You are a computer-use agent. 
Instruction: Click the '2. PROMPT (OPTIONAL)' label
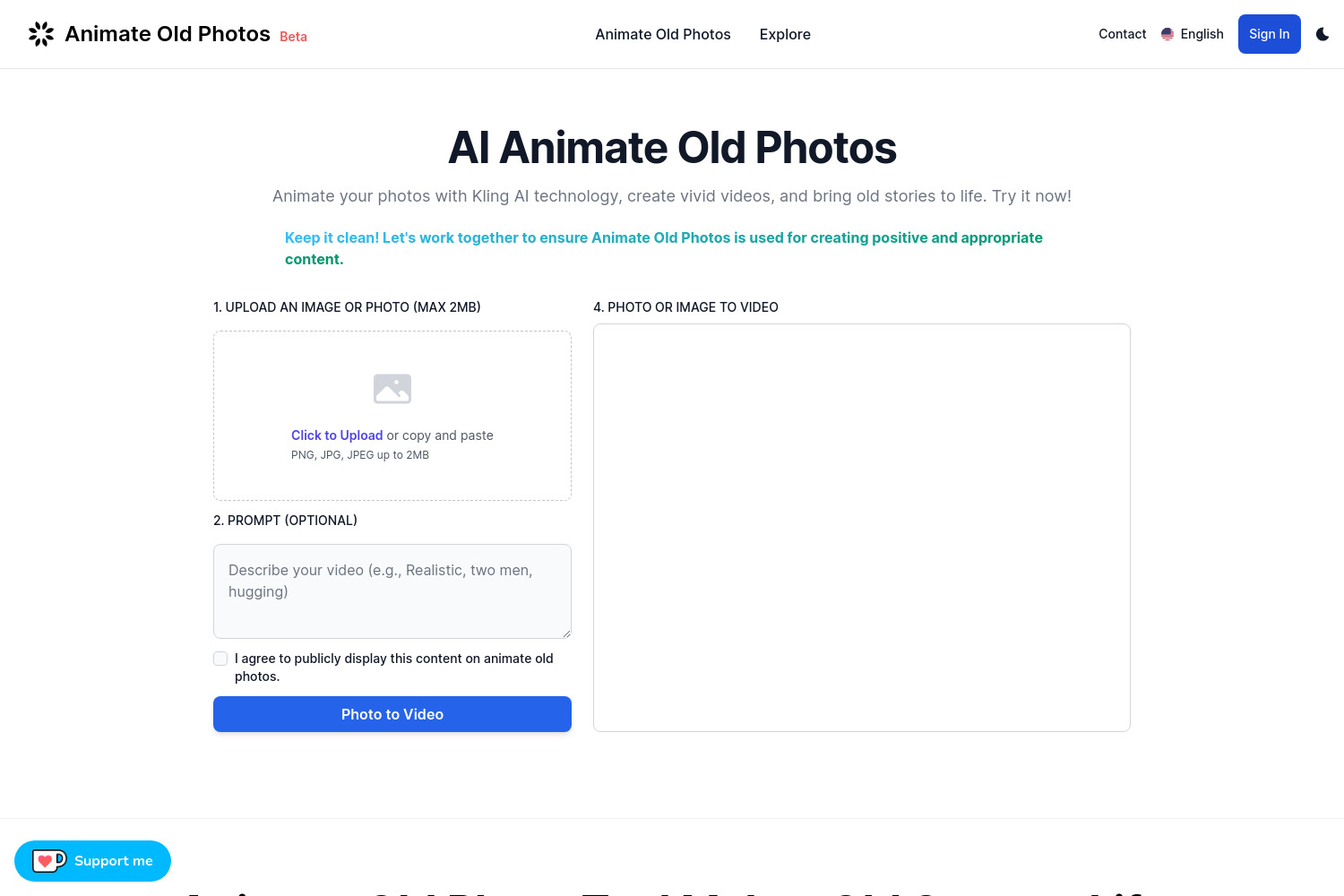click(x=285, y=521)
